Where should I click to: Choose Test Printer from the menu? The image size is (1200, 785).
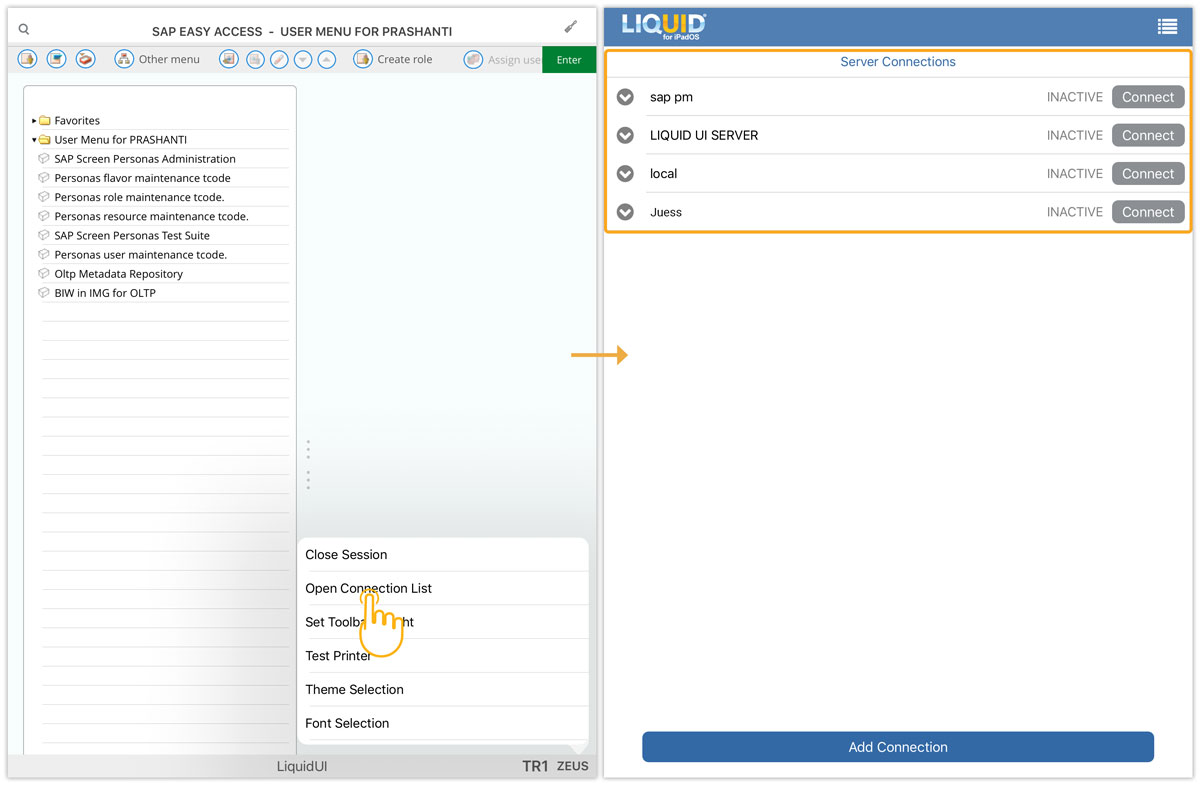coord(443,656)
